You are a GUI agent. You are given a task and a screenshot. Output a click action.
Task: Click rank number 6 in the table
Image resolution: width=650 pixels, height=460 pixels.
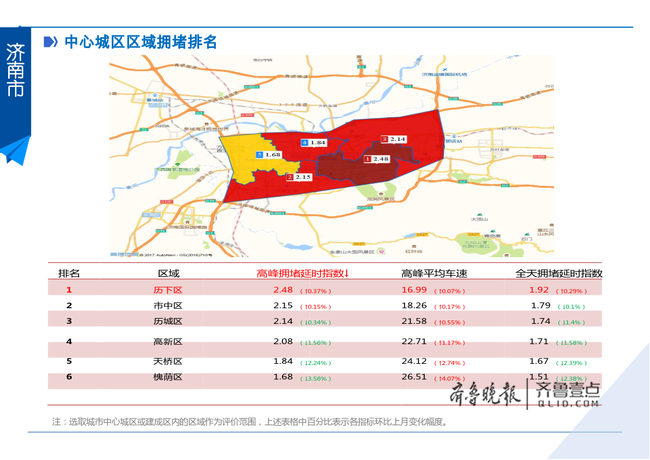pos(69,377)
